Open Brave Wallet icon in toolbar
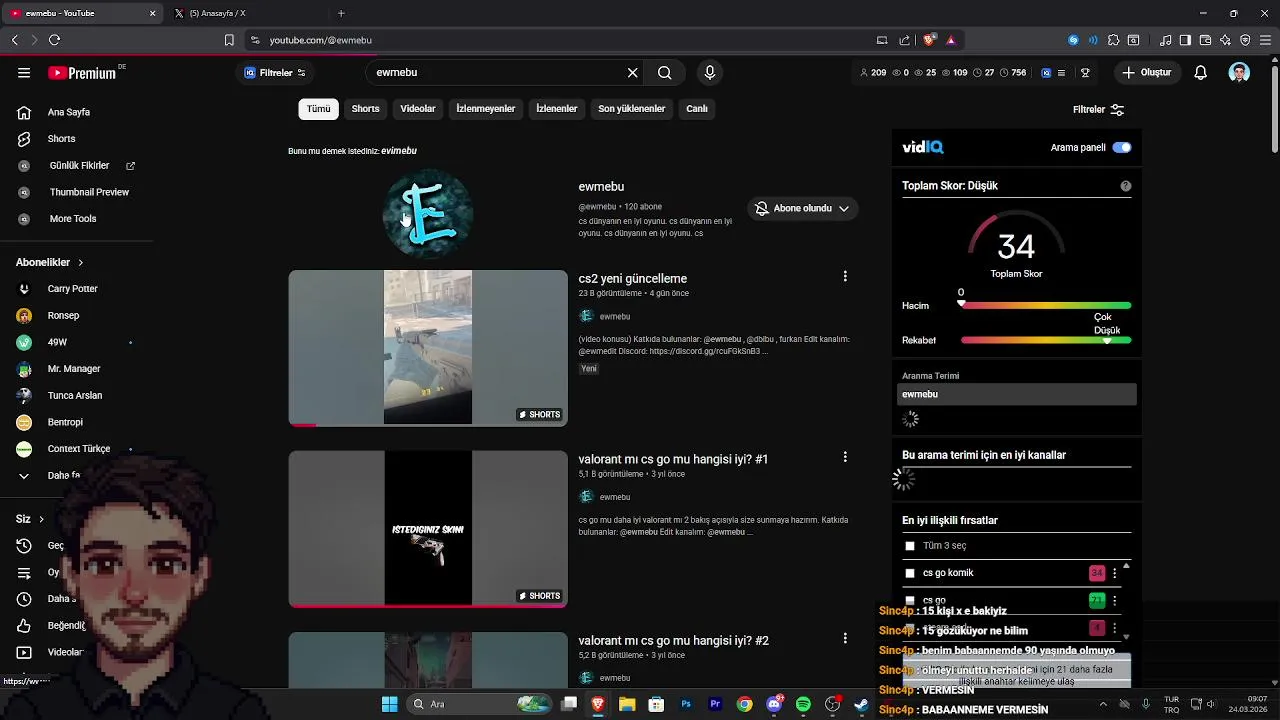Screen dimensions: 1280x720 click(x=1205, y=40)
